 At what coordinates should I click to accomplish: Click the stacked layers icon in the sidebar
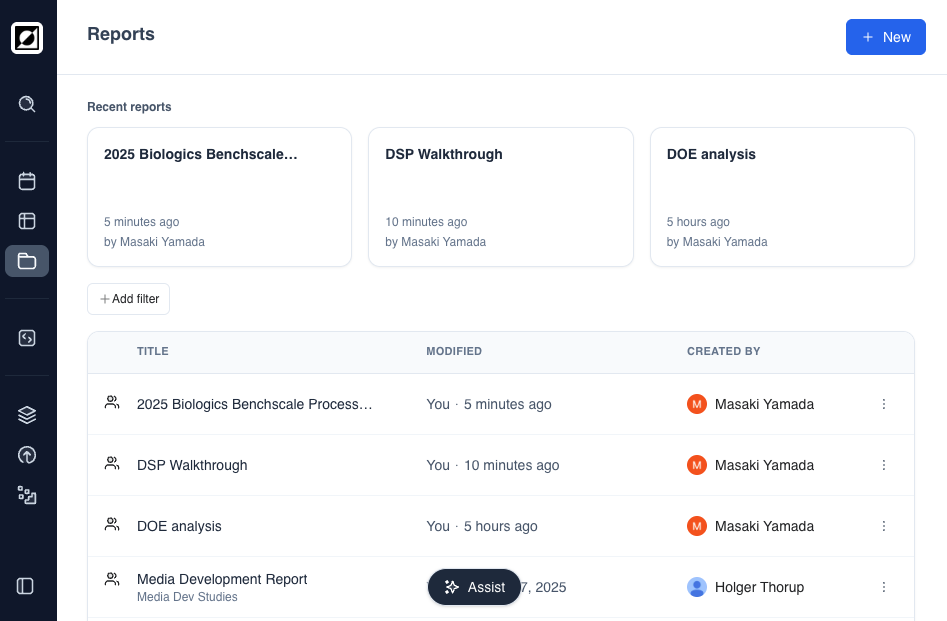pos(27,415)
